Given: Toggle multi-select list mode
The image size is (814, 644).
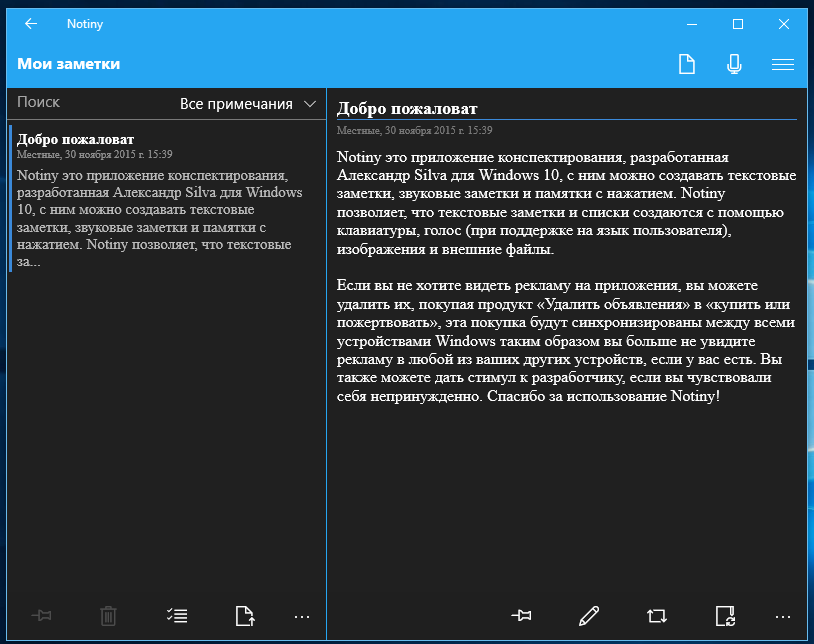Looking at the screenshot, I should 177,616.
